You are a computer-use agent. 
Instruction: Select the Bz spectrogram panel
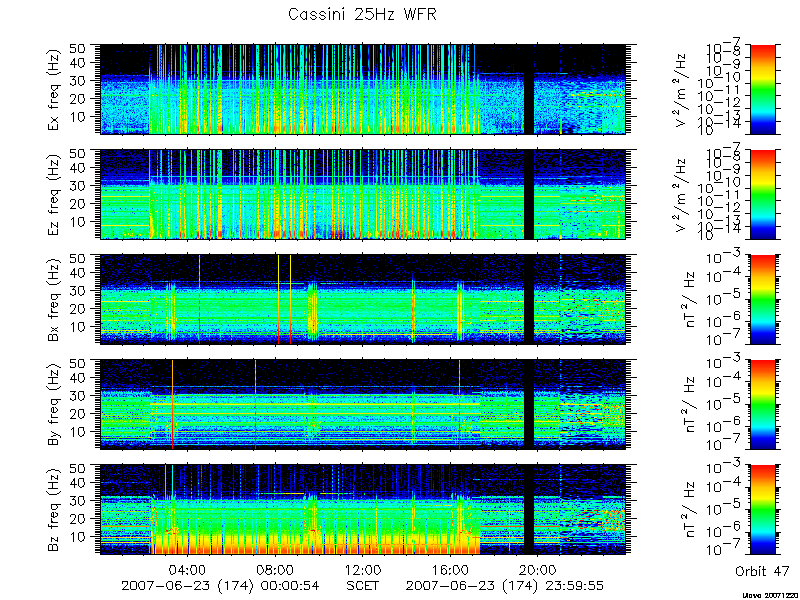[363, 510]
